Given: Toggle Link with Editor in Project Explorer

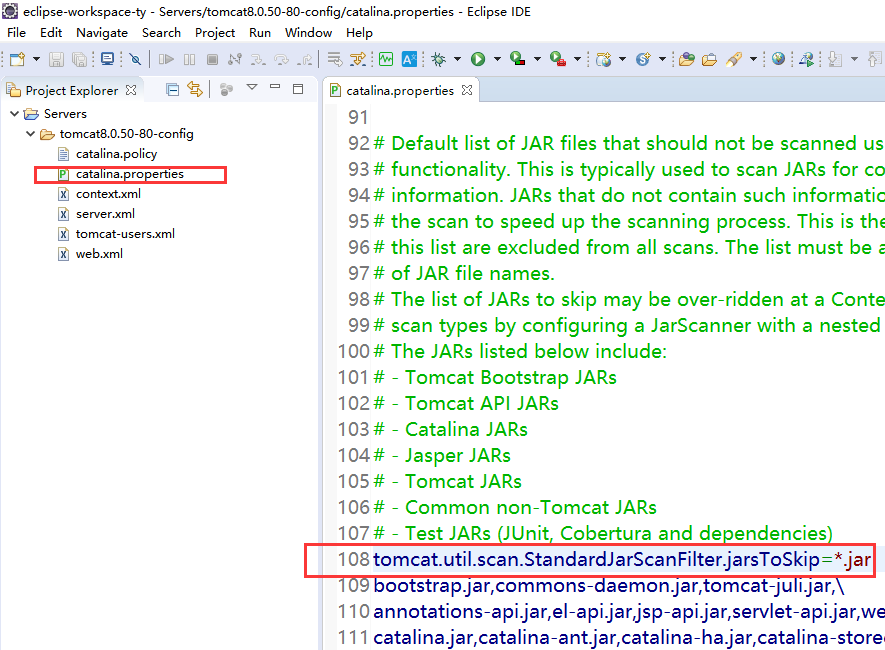Looking at the screenshot, I should point(195,90).
